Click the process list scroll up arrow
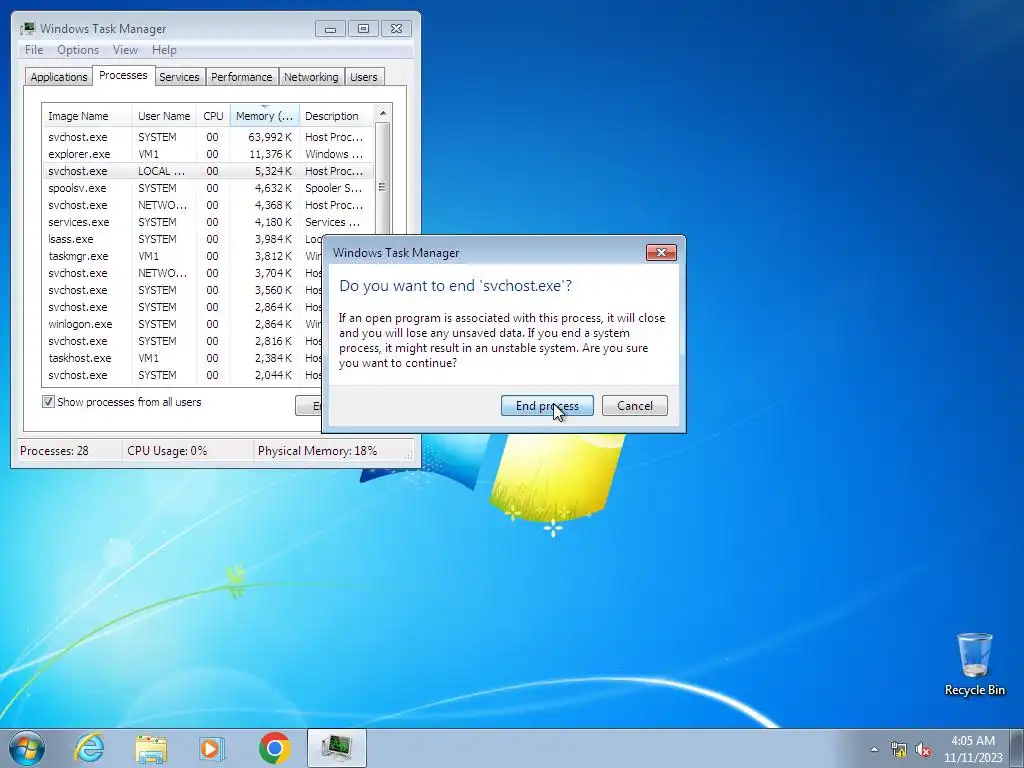 pyautogui.click(x=383, y=113)
